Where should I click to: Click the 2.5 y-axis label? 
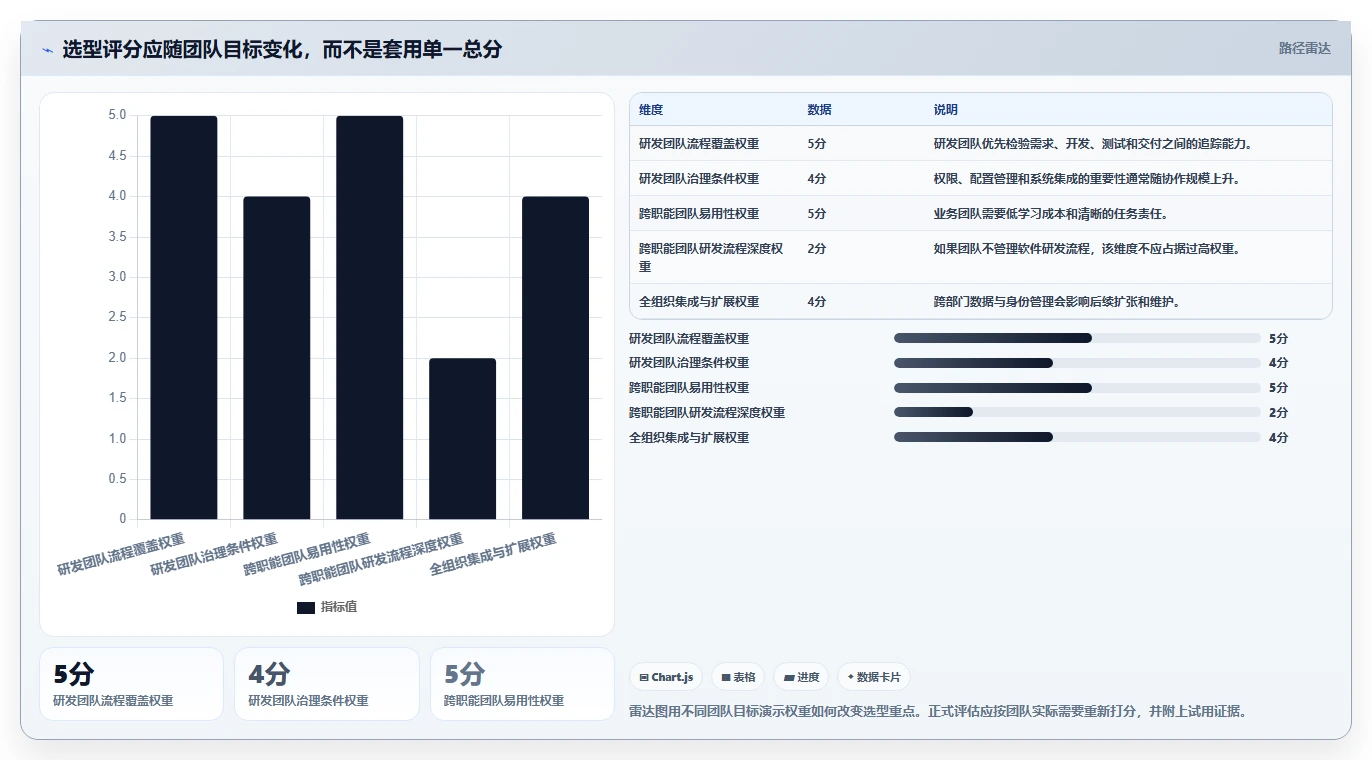pyautogui.click(x=117, y=318)
